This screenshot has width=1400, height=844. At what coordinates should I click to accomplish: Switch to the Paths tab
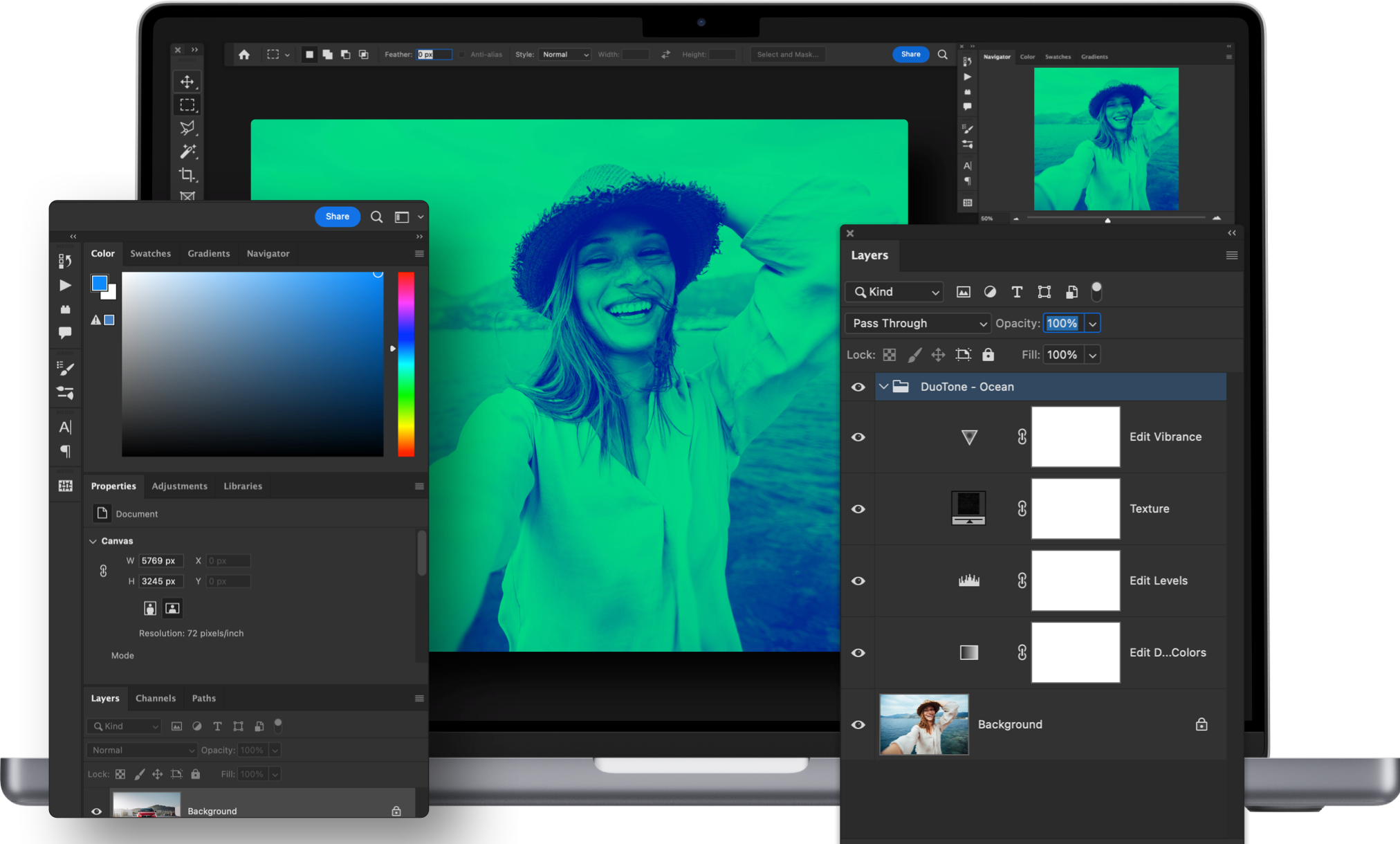[204, 698]
